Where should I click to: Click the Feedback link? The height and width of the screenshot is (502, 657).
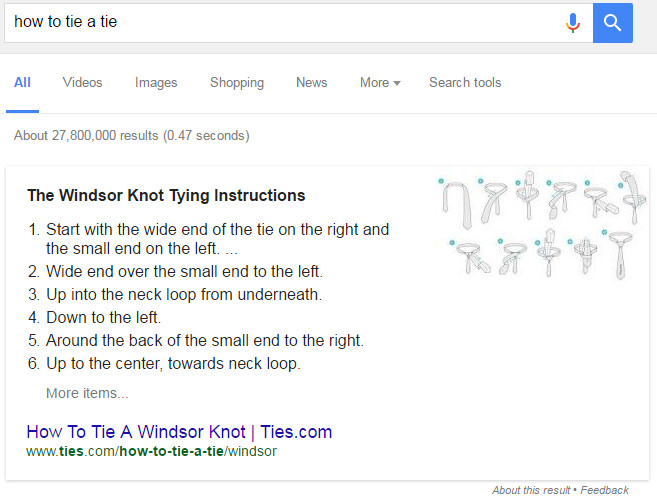tap(604, 490)
